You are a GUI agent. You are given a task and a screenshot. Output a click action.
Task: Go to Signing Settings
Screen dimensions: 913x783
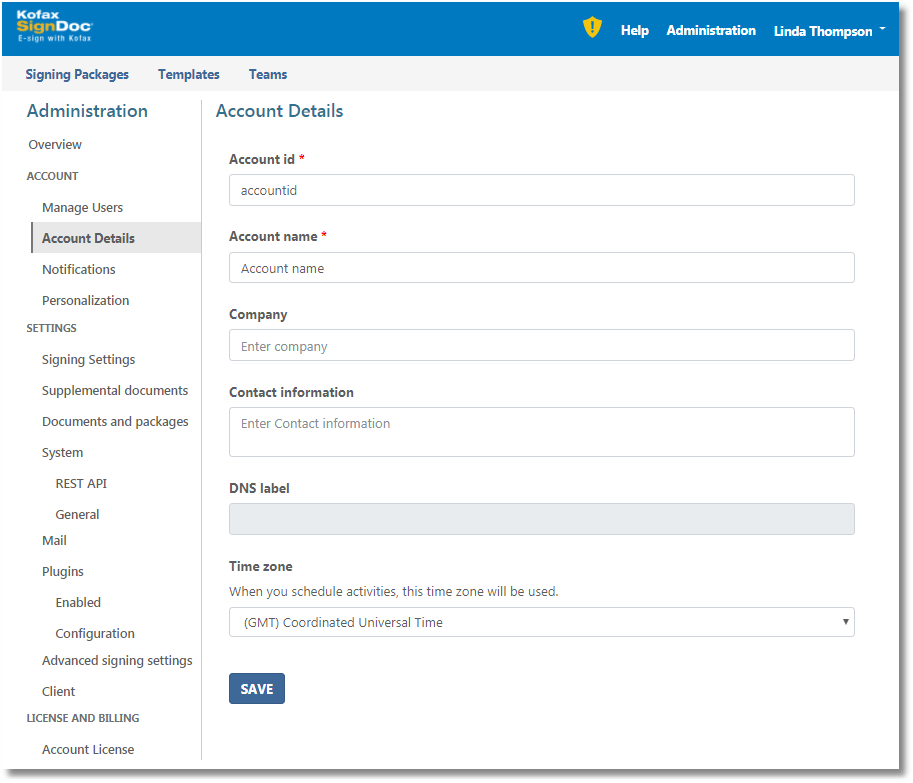point(88,360)
